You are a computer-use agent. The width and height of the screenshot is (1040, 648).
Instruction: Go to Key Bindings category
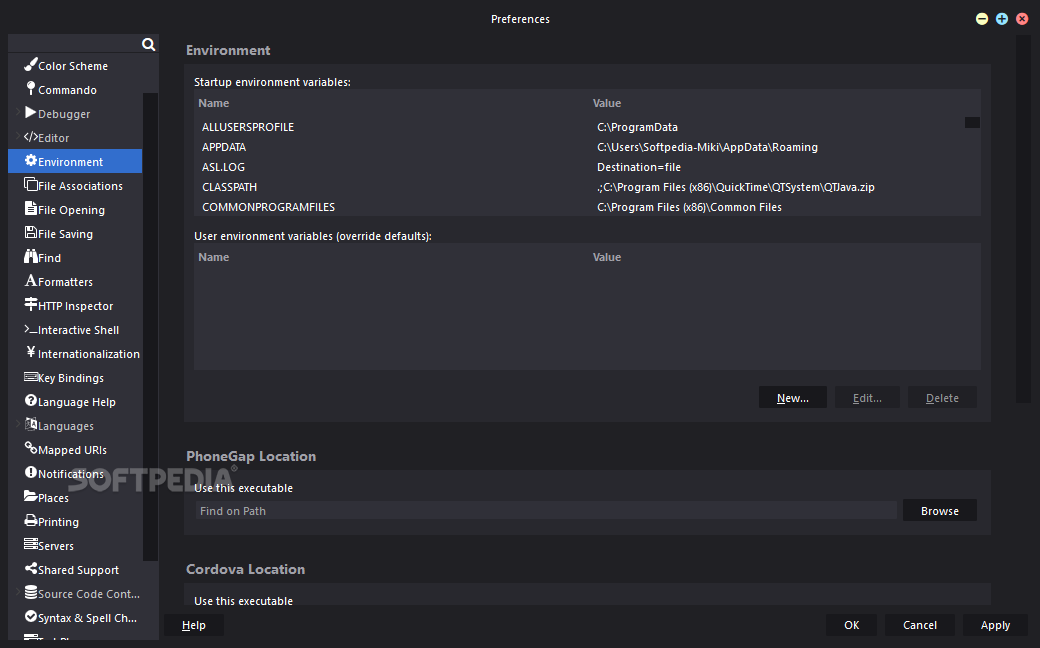[x=71, y=378]
